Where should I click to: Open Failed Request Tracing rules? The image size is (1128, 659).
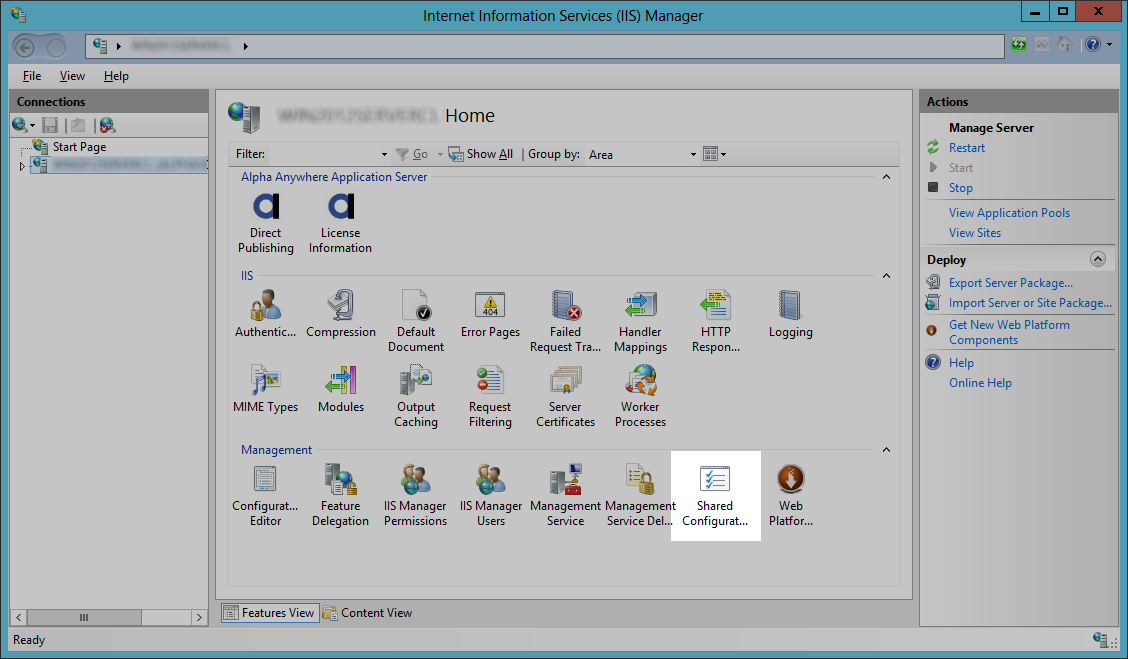click(x=565, y=321)
